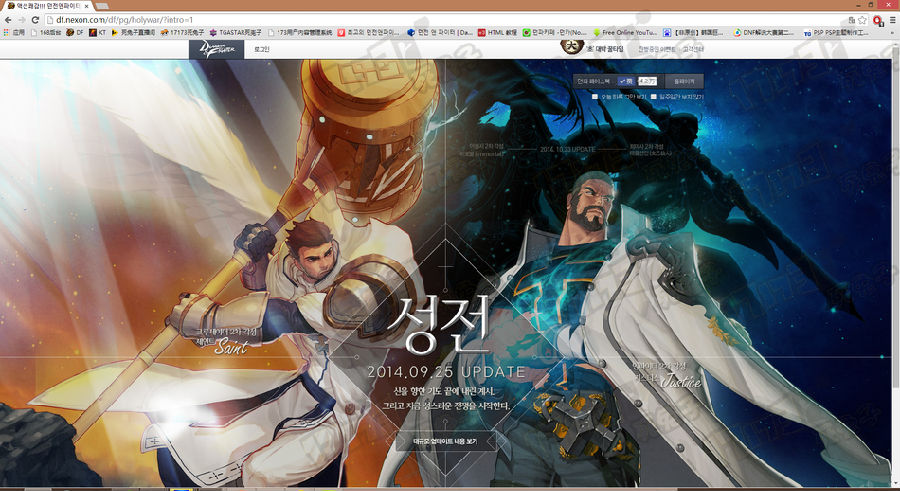Open the PSP bookmark
This screenshot has width=900, height=491.
pyautogui.click(x=836, y=33)
